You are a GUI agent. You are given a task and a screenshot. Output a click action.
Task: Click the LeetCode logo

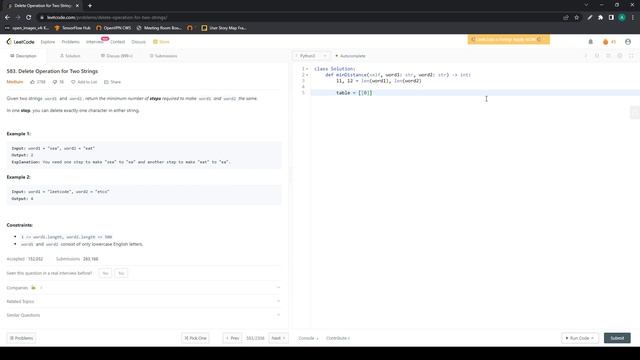20,42
